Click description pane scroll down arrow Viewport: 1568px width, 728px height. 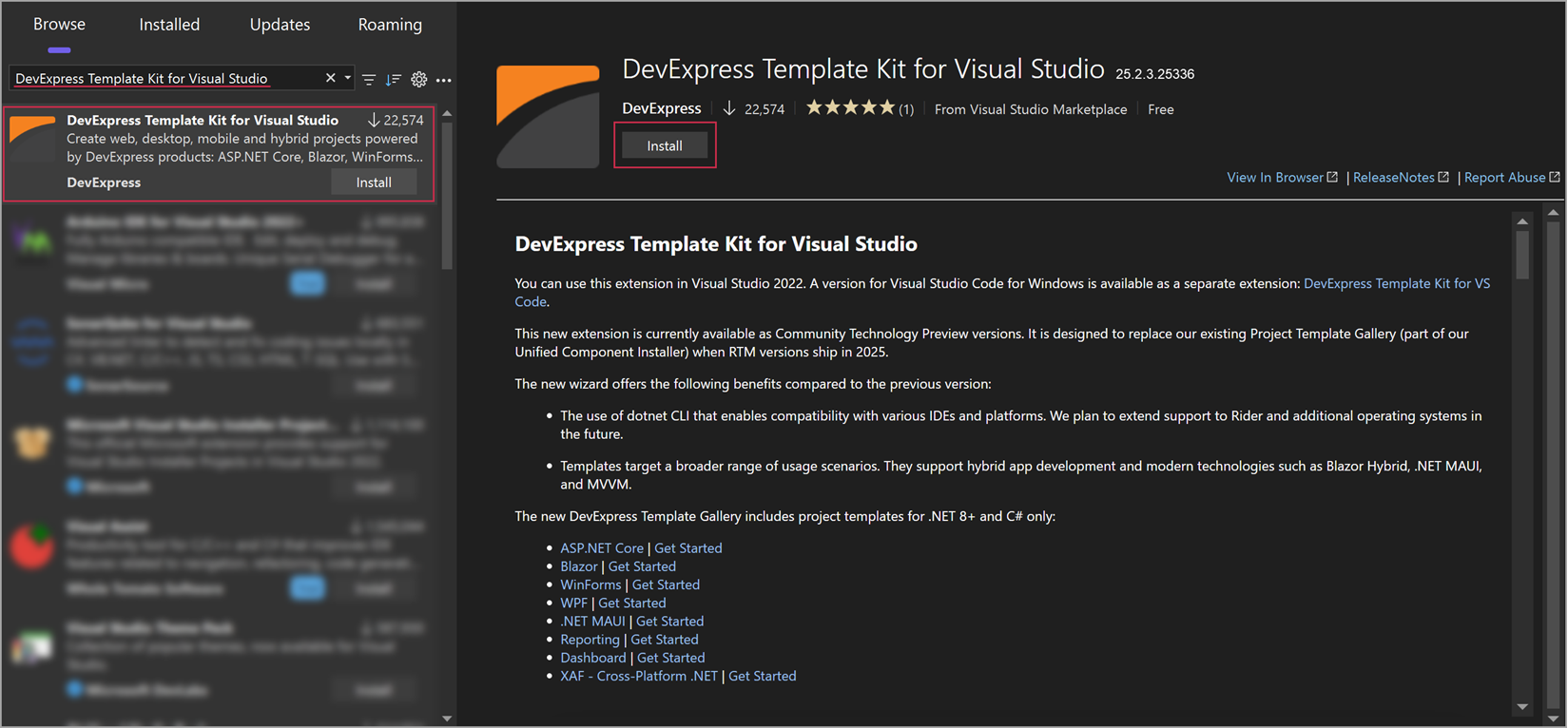(x=1522, y=707)
